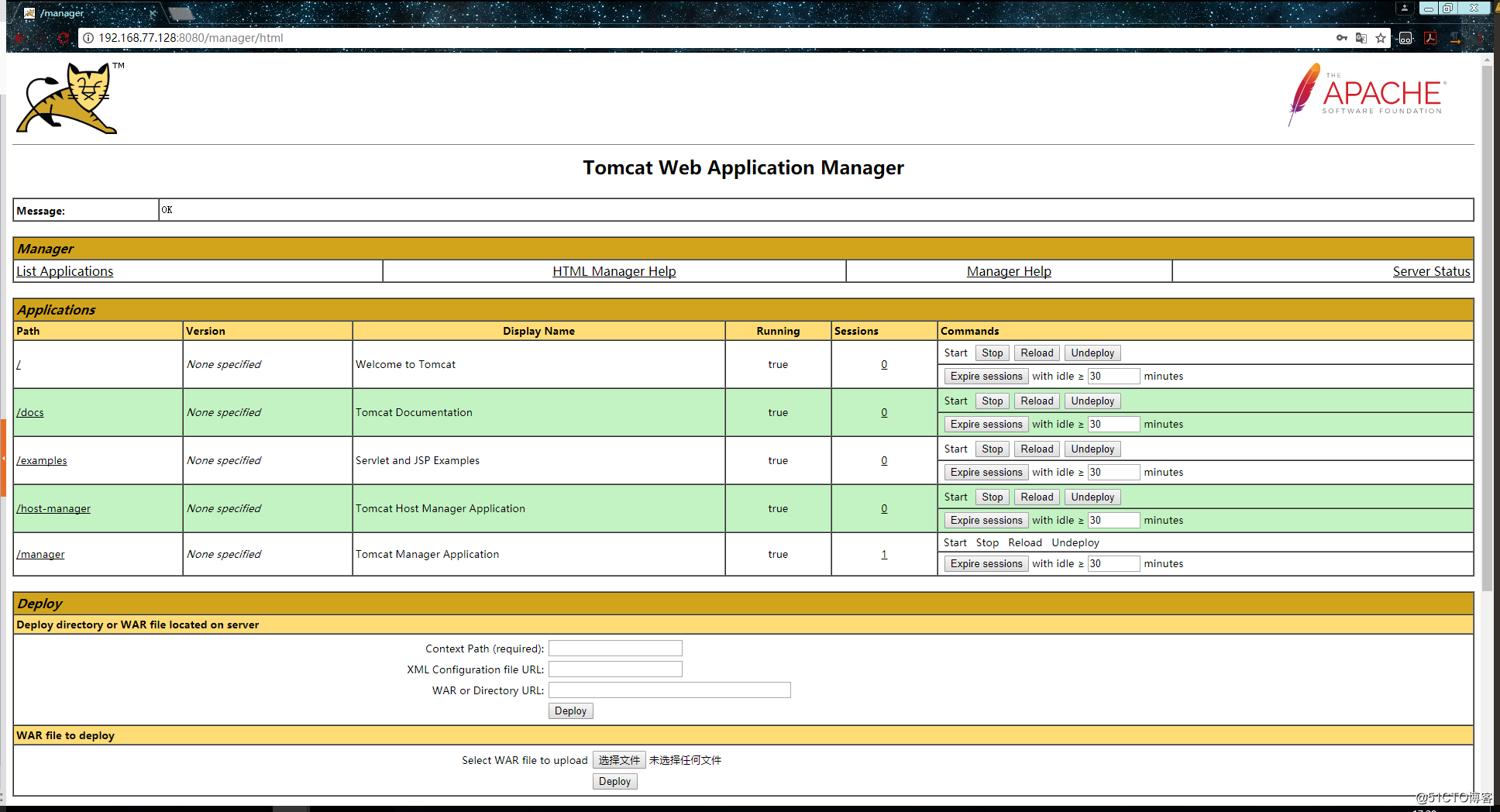The width and height of the screenshot is (1500, 812).
Task: Undeploy the Welcome to Tomcat application
Action: click(1092, 353)
